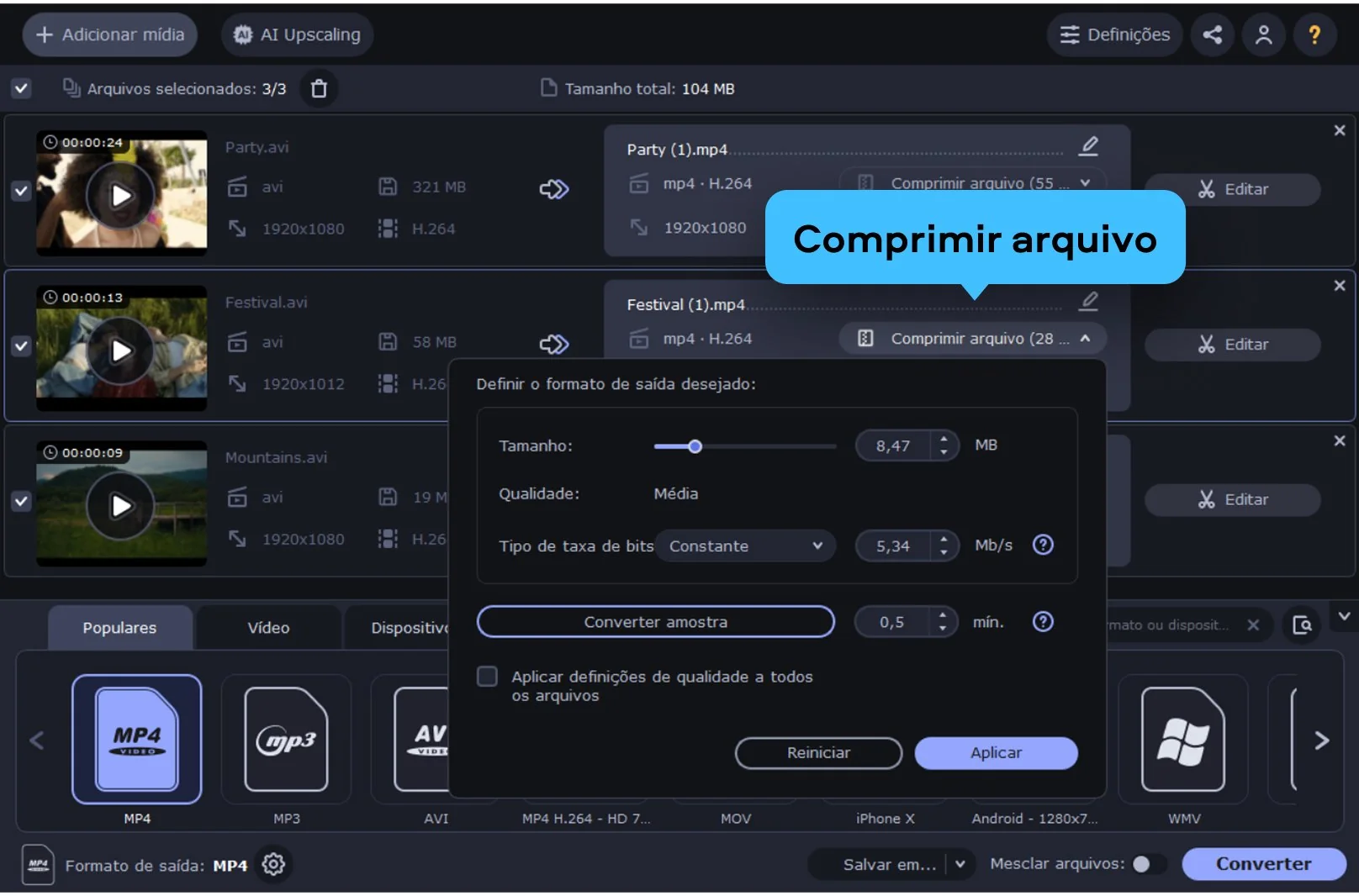
Task: Select the MP3 format icon
Action: pos(286,739)
